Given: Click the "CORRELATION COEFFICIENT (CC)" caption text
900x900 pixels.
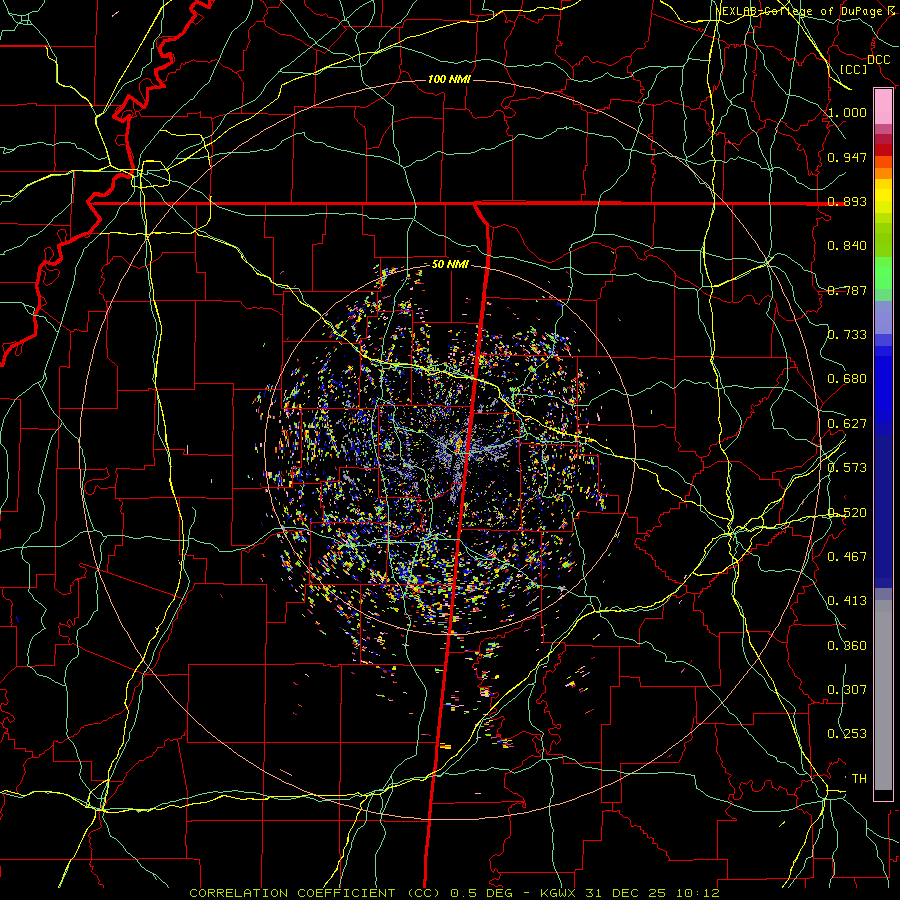Looking at the screenshot, I should 316,893.
